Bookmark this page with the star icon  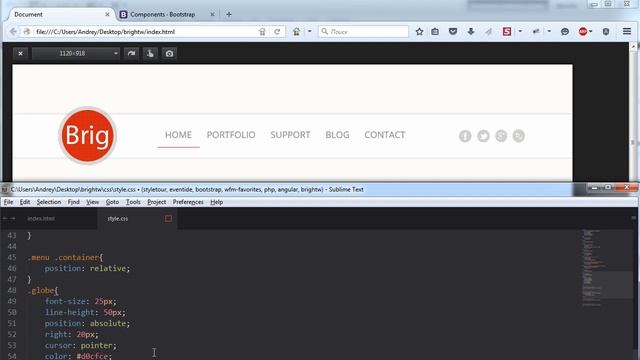pos(419,31)
